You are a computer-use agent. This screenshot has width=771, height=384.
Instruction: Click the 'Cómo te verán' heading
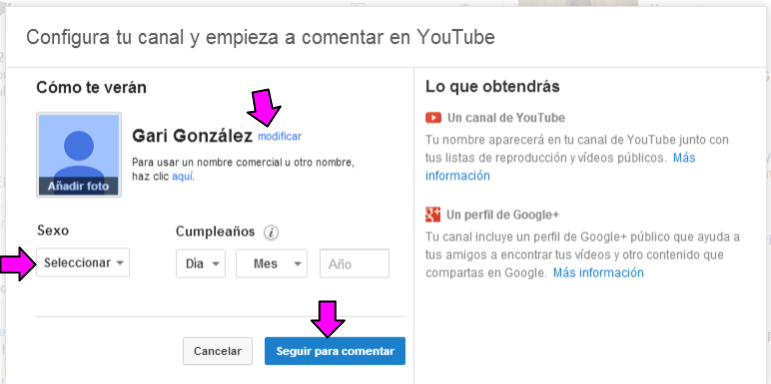(91, 88)
